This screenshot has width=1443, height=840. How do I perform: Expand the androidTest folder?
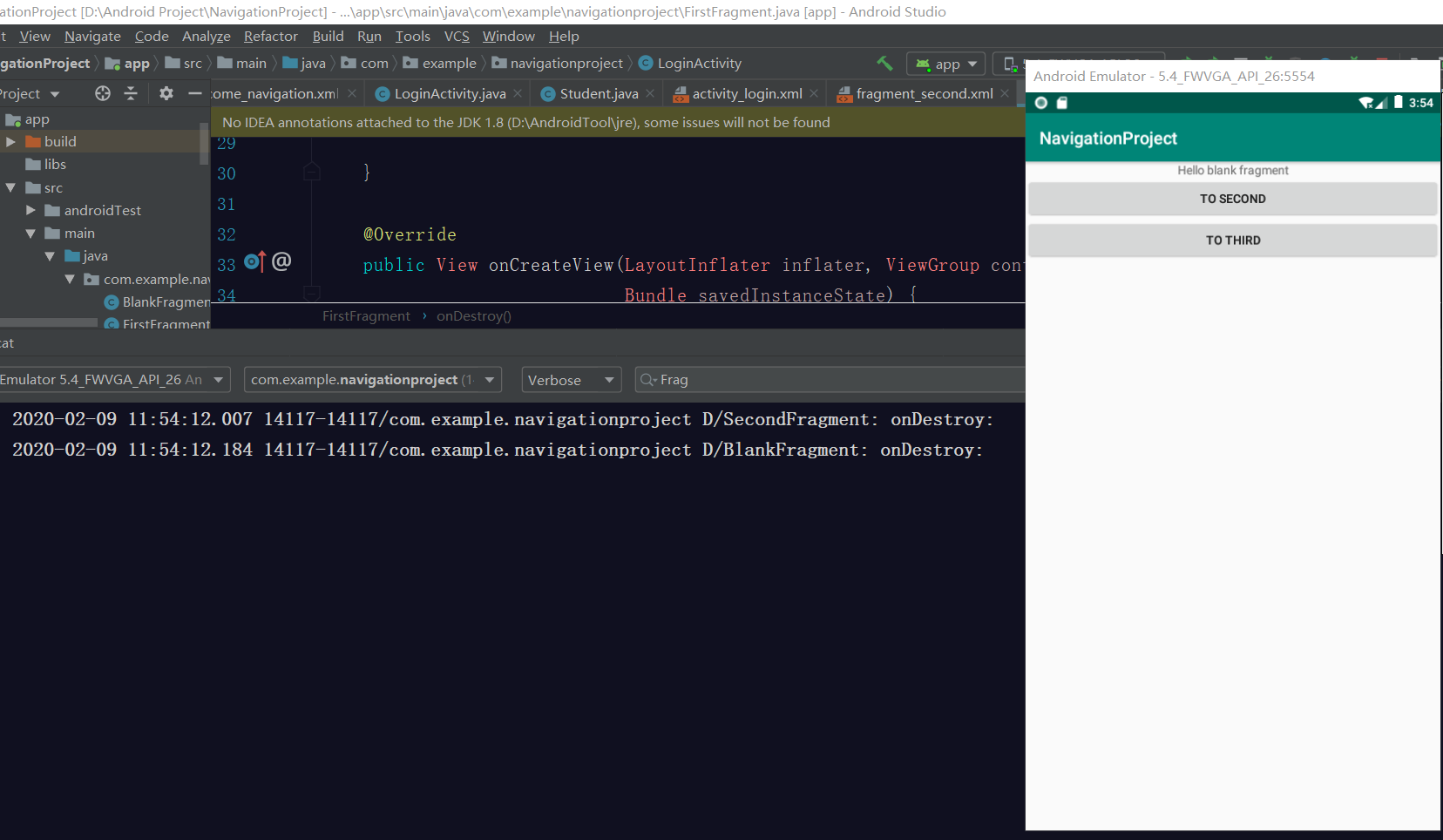tap(30, 210)
